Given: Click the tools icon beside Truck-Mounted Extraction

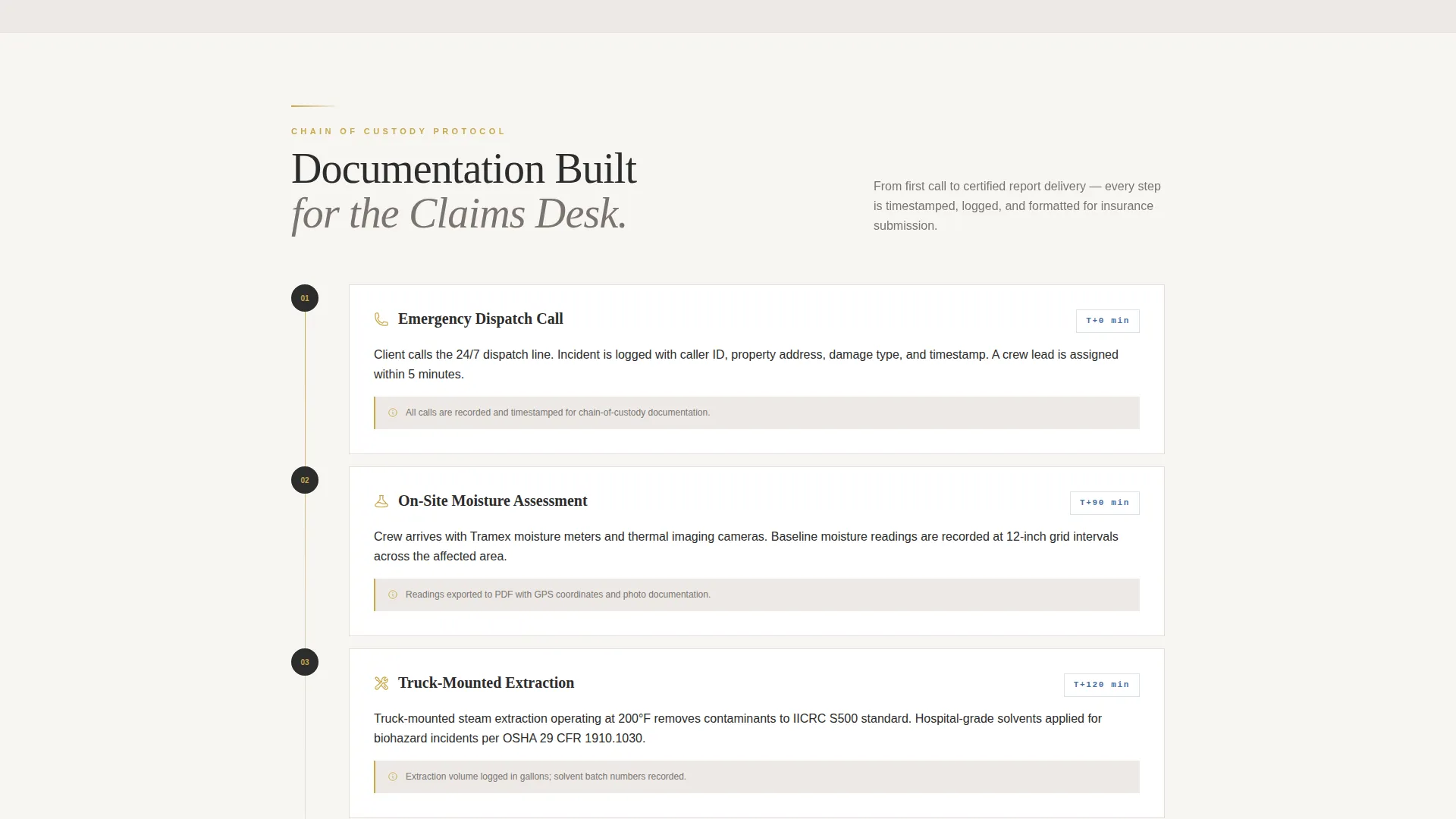Looking at the screenshot, I should tap(381, 683).
